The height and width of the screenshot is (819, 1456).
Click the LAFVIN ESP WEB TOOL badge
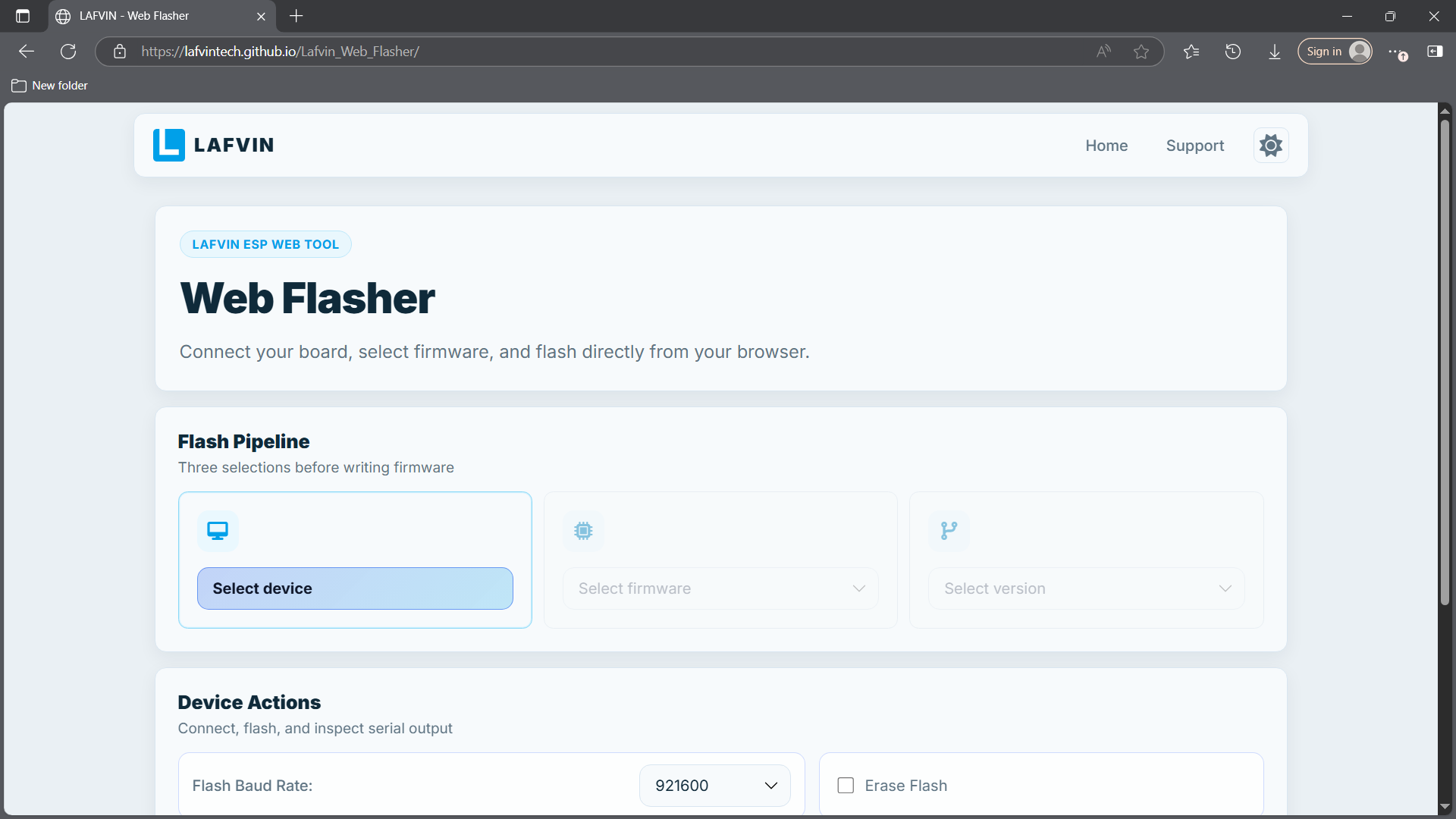tap(265, 244)
